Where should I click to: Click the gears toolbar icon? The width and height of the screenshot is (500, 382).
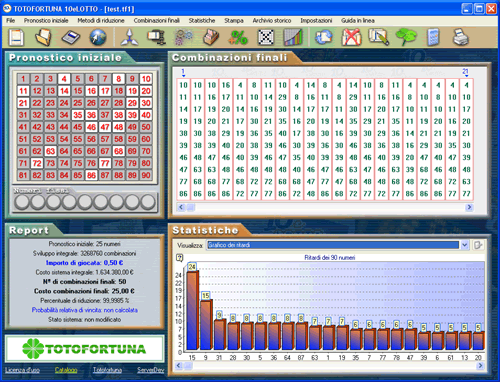pos(184,37)
